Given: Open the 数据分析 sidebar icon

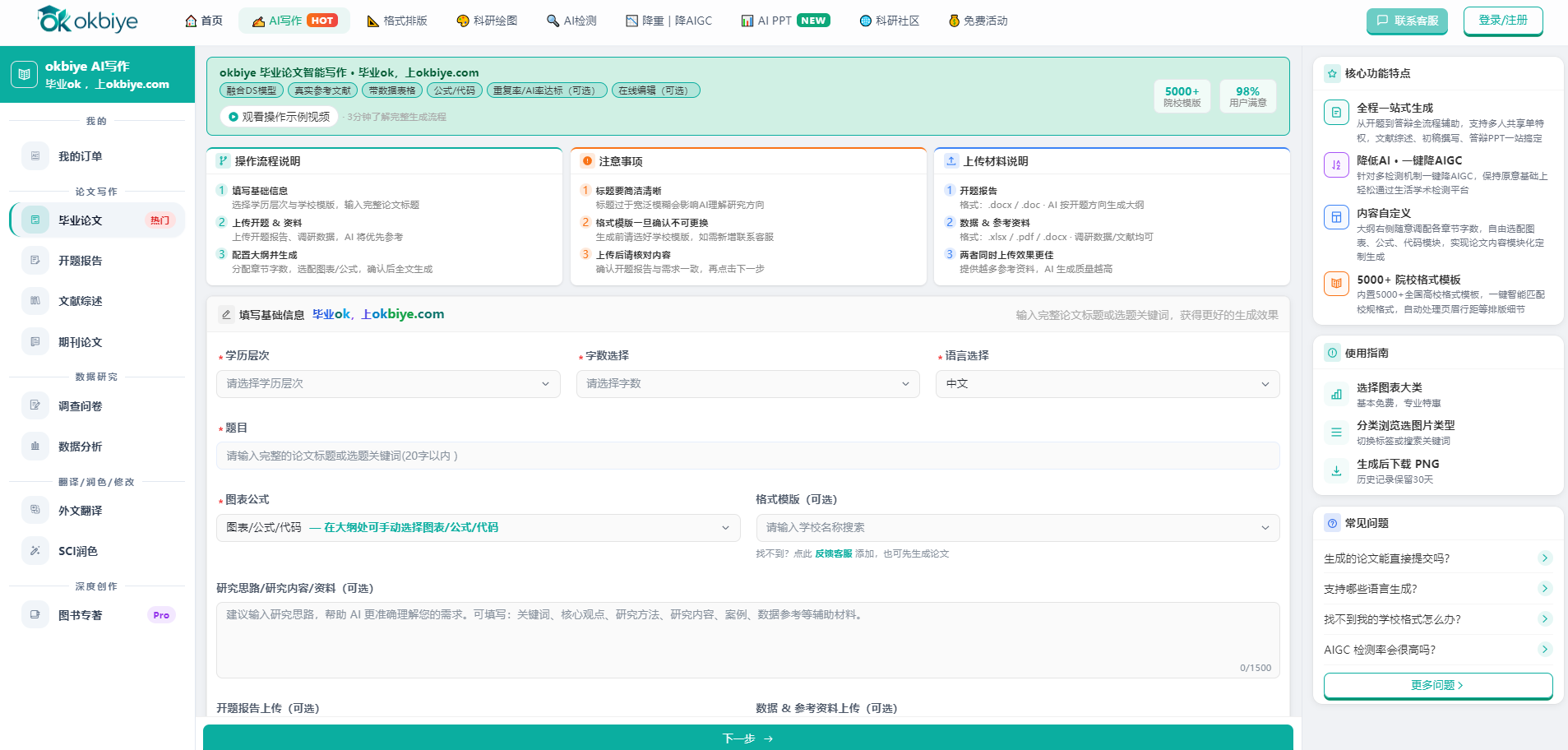Looking at the screenshot, I should (x=35, y=447).
